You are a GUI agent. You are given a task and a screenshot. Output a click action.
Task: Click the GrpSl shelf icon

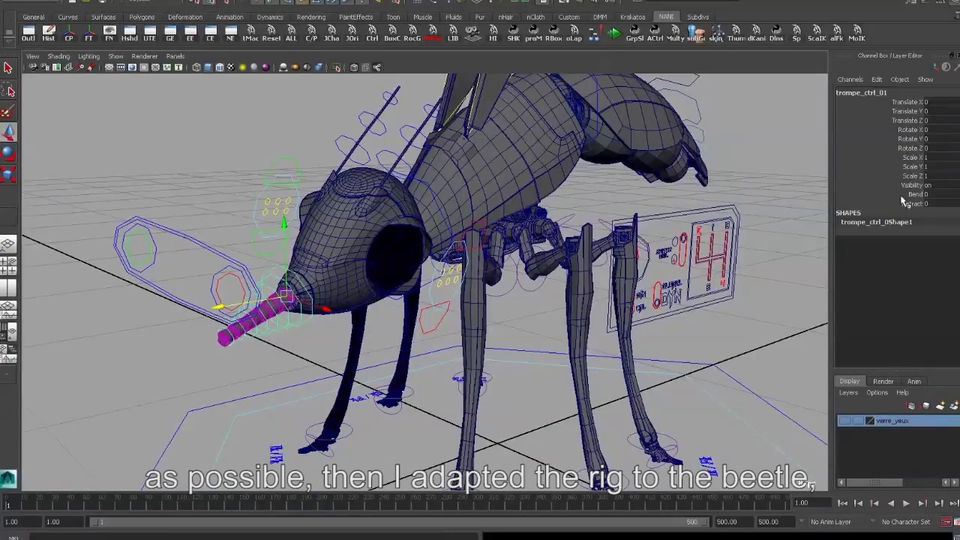pyautogui.click(x=634, y=33)
